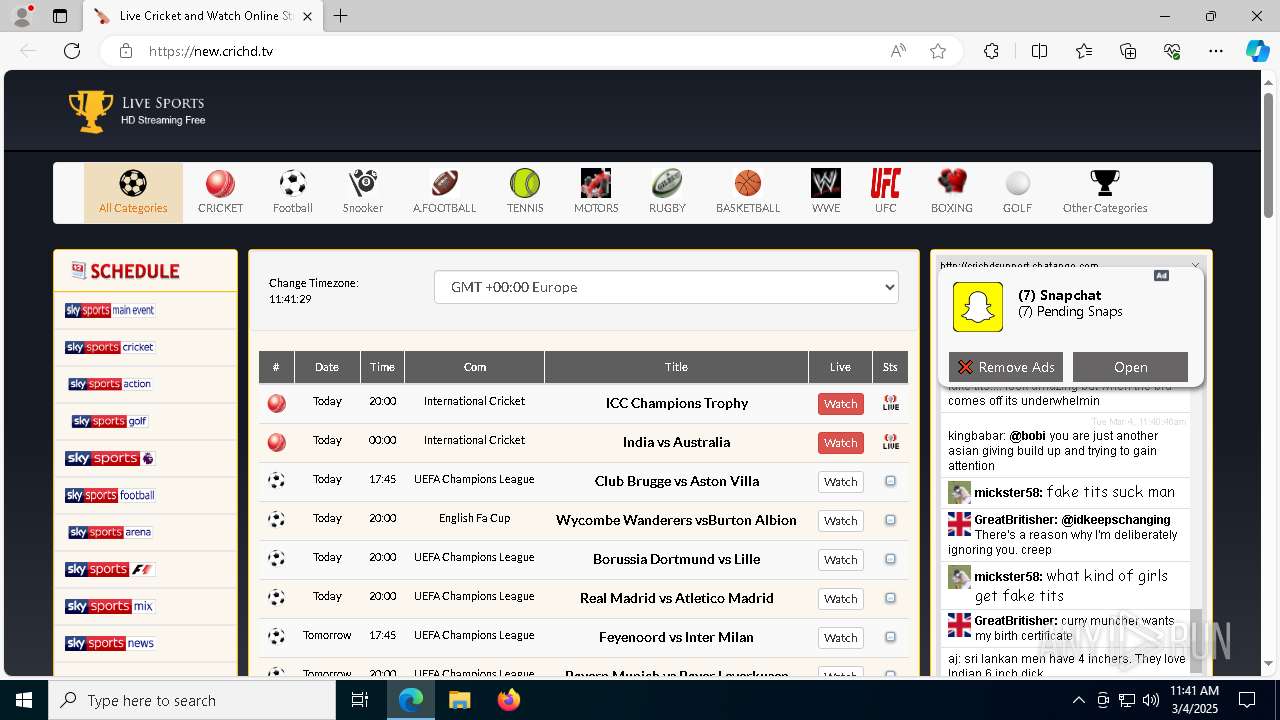The height and width of the screenshot is (720, 1280).
Task: Enable read aloud for this page
Action: (898, 51)
